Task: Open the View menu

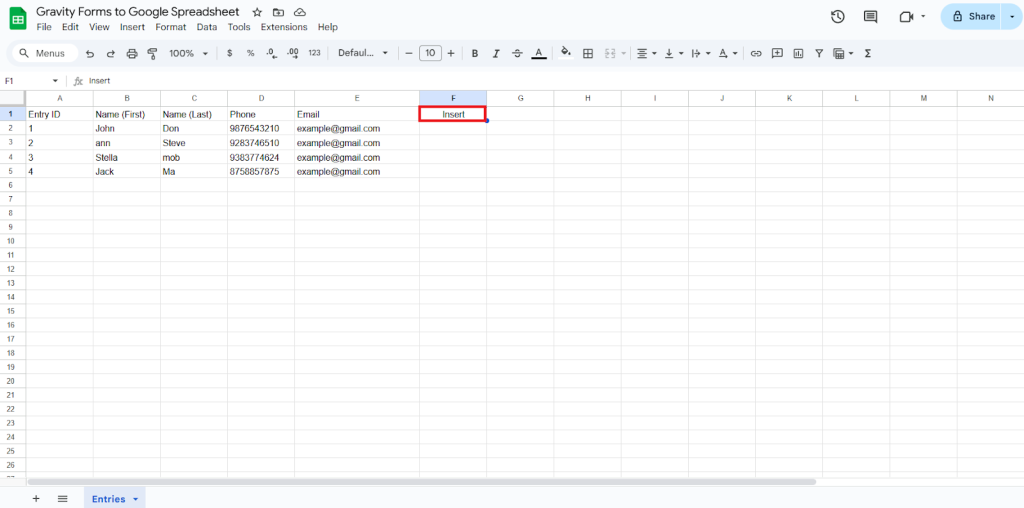Action: 99,27
